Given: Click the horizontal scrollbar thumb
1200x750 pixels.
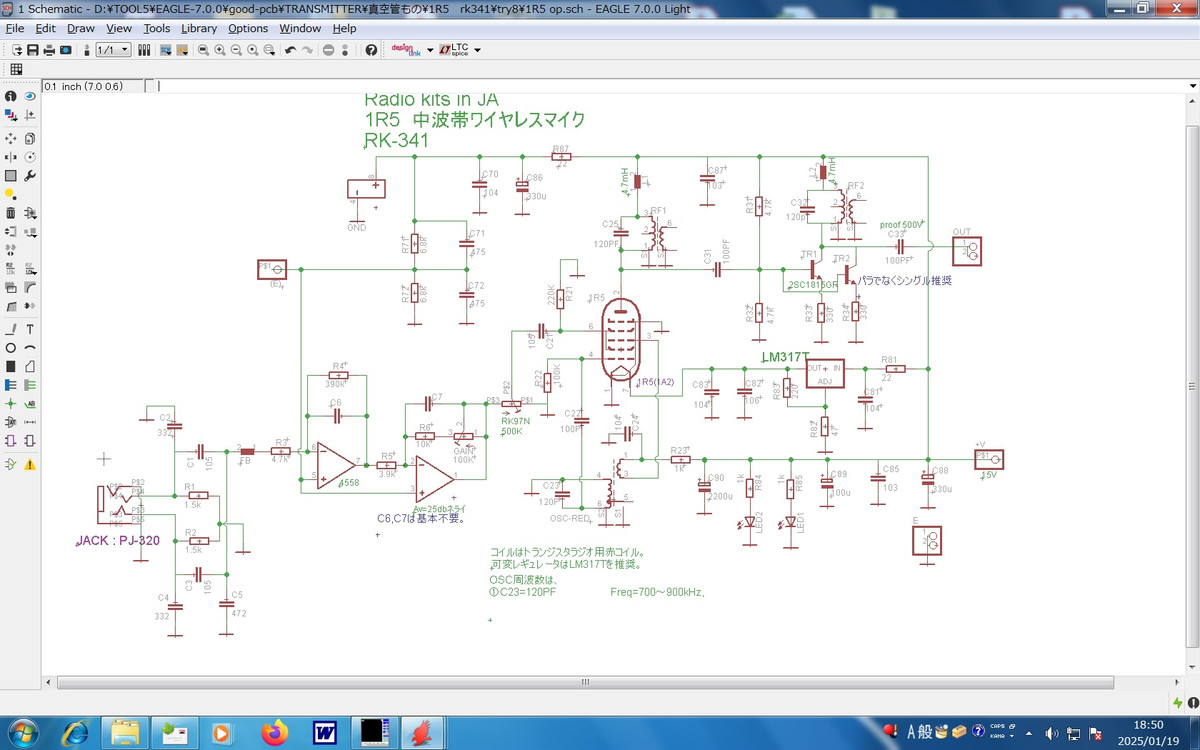Looking at the screenshot, I should (584, 682).
